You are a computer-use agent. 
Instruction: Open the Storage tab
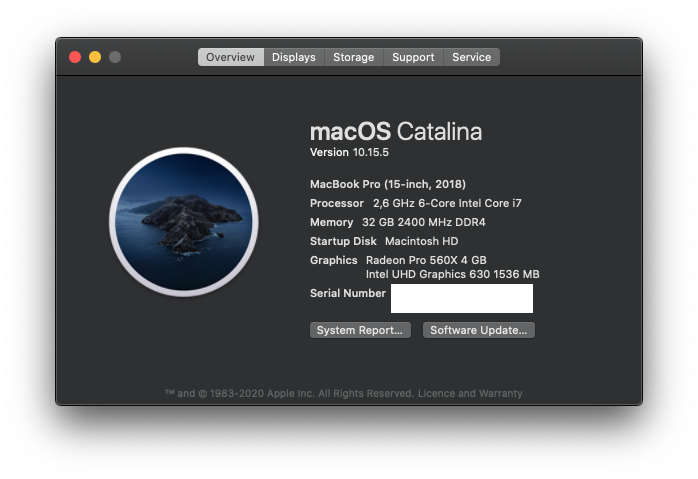click(x=353, y=57)
